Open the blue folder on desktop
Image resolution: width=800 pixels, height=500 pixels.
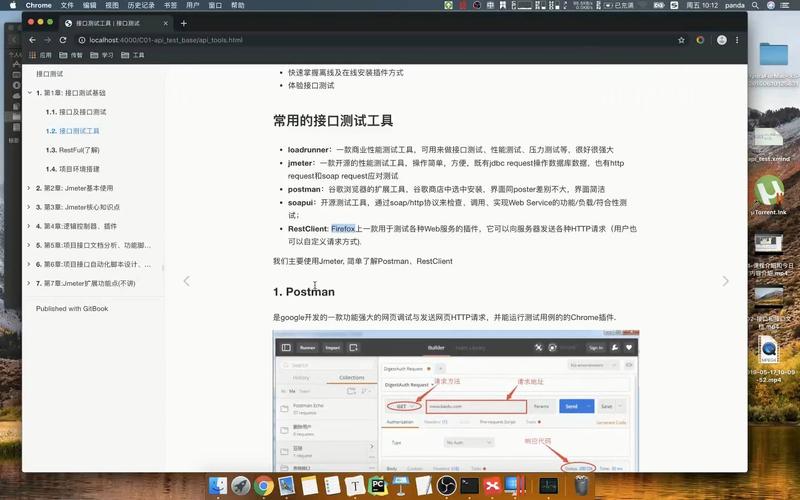point(773,54)
